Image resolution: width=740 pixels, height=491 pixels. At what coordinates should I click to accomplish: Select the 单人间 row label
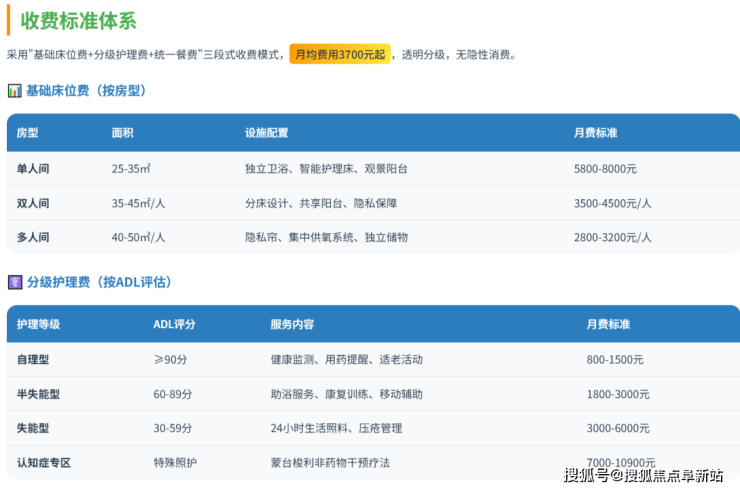pyautogui.click(x=33, y=169)
